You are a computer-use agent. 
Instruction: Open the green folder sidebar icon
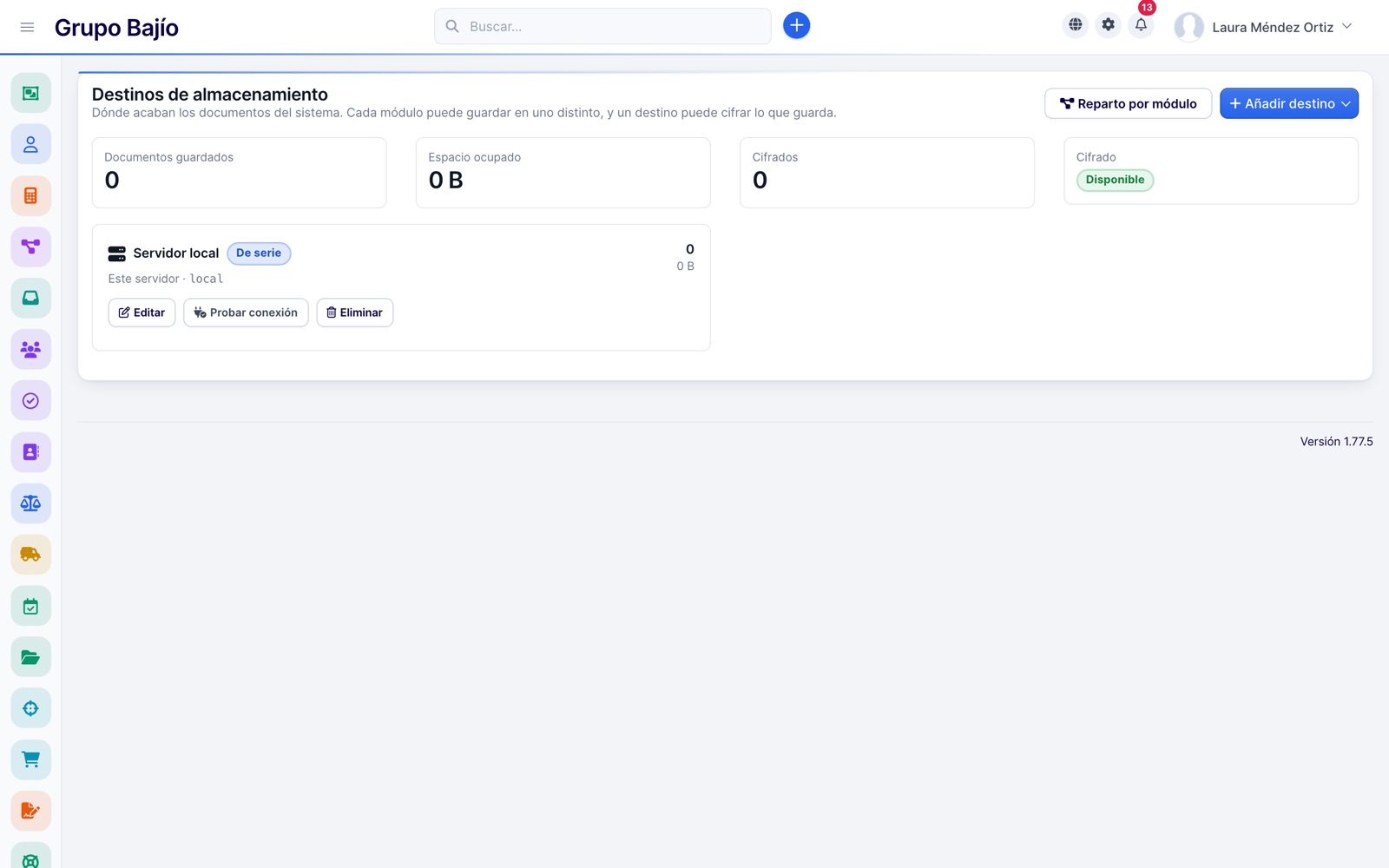30,657
